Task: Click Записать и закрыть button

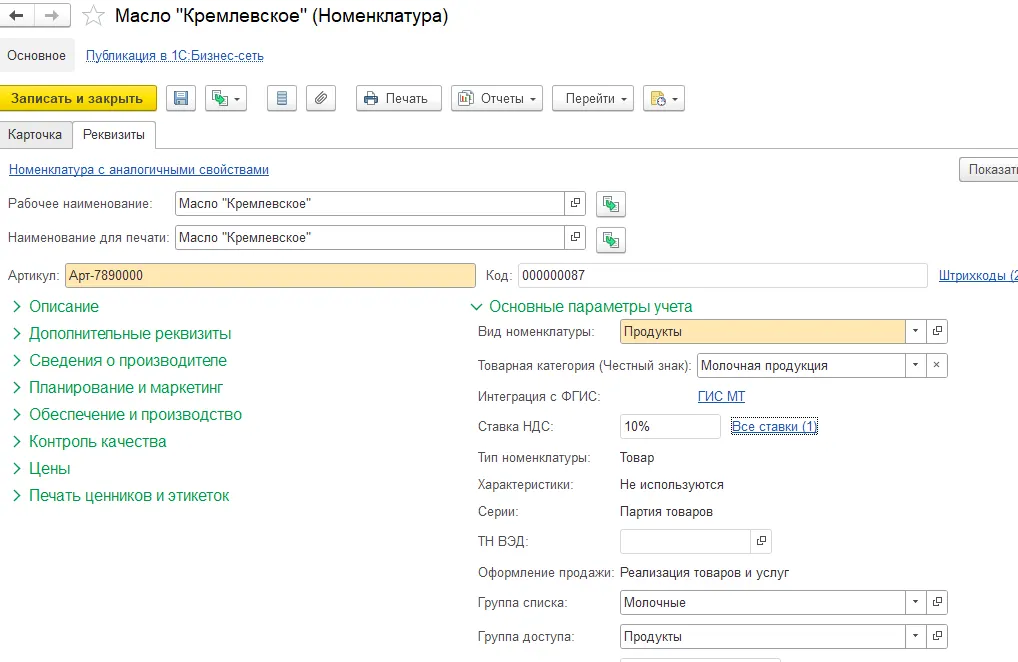Action: click(77, 99)
